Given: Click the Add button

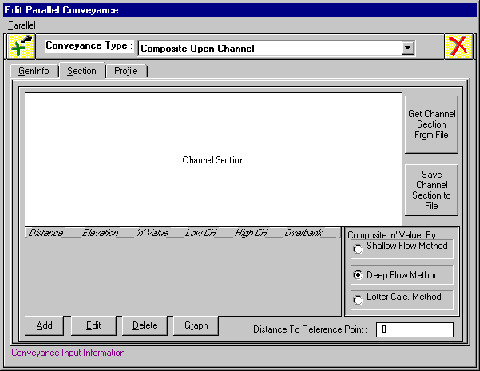Looking at the screenshot, I should (x=44, y=325).
